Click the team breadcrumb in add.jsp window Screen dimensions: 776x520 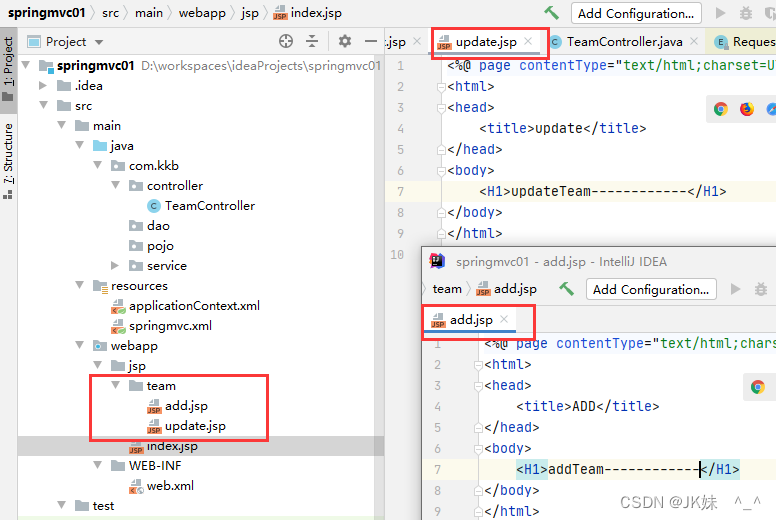(447, 289)
